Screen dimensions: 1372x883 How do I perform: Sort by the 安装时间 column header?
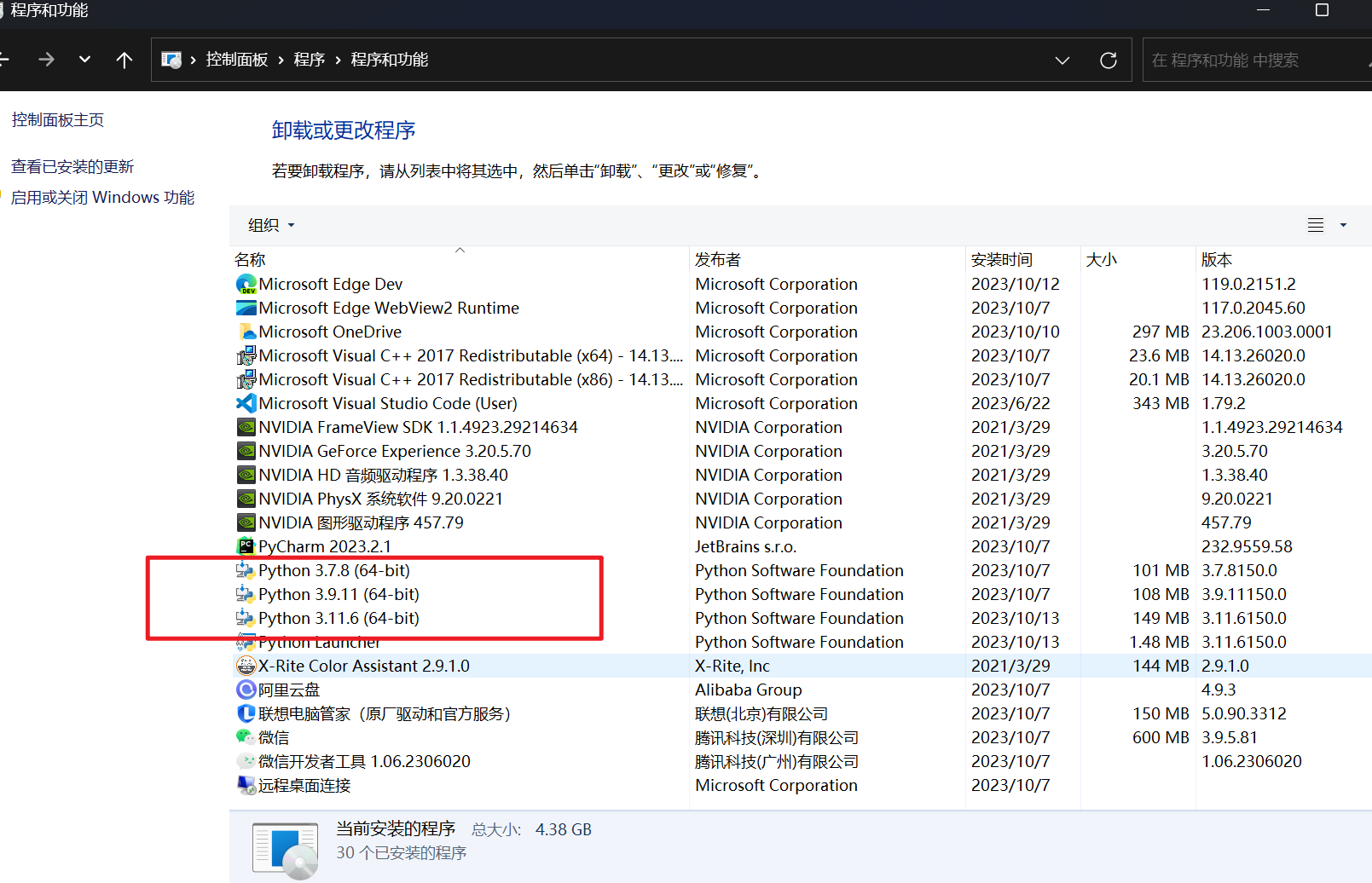pos(1022,259)
